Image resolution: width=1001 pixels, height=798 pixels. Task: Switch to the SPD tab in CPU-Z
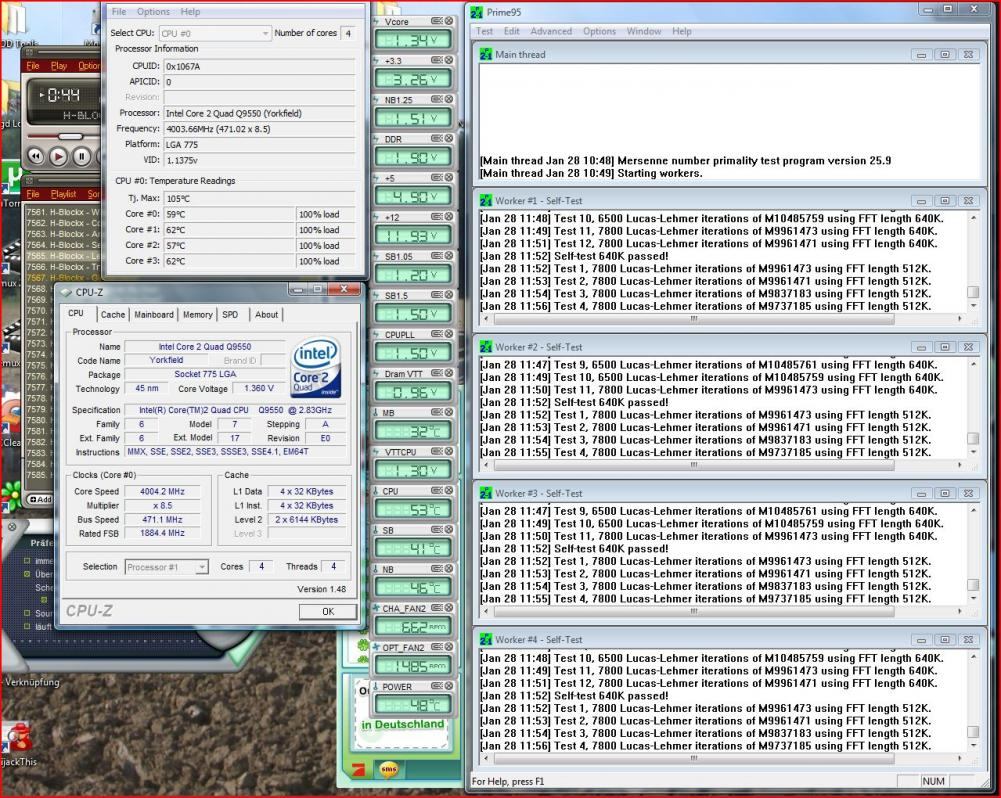(230, 315)
